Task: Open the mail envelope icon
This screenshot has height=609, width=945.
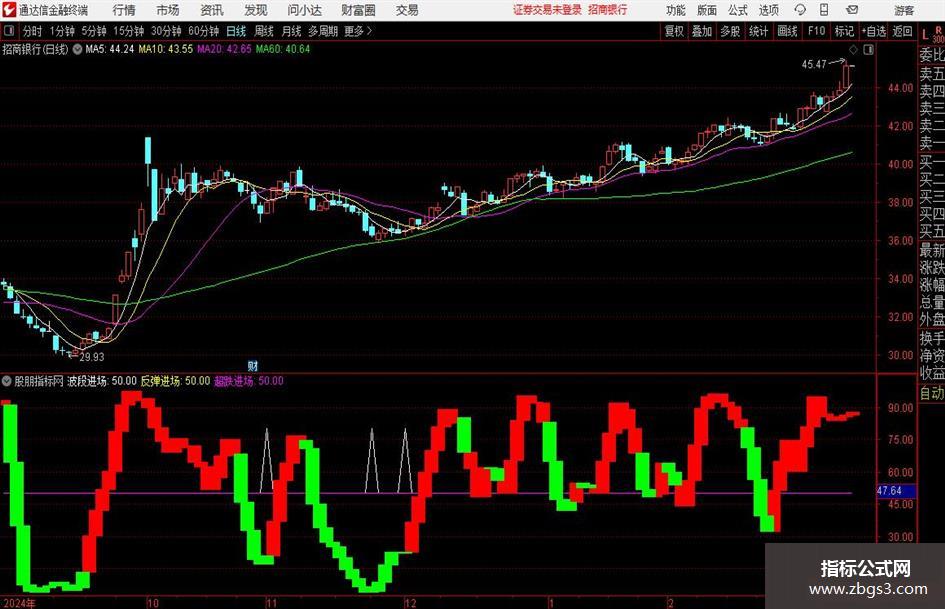Action: point(852,10)
